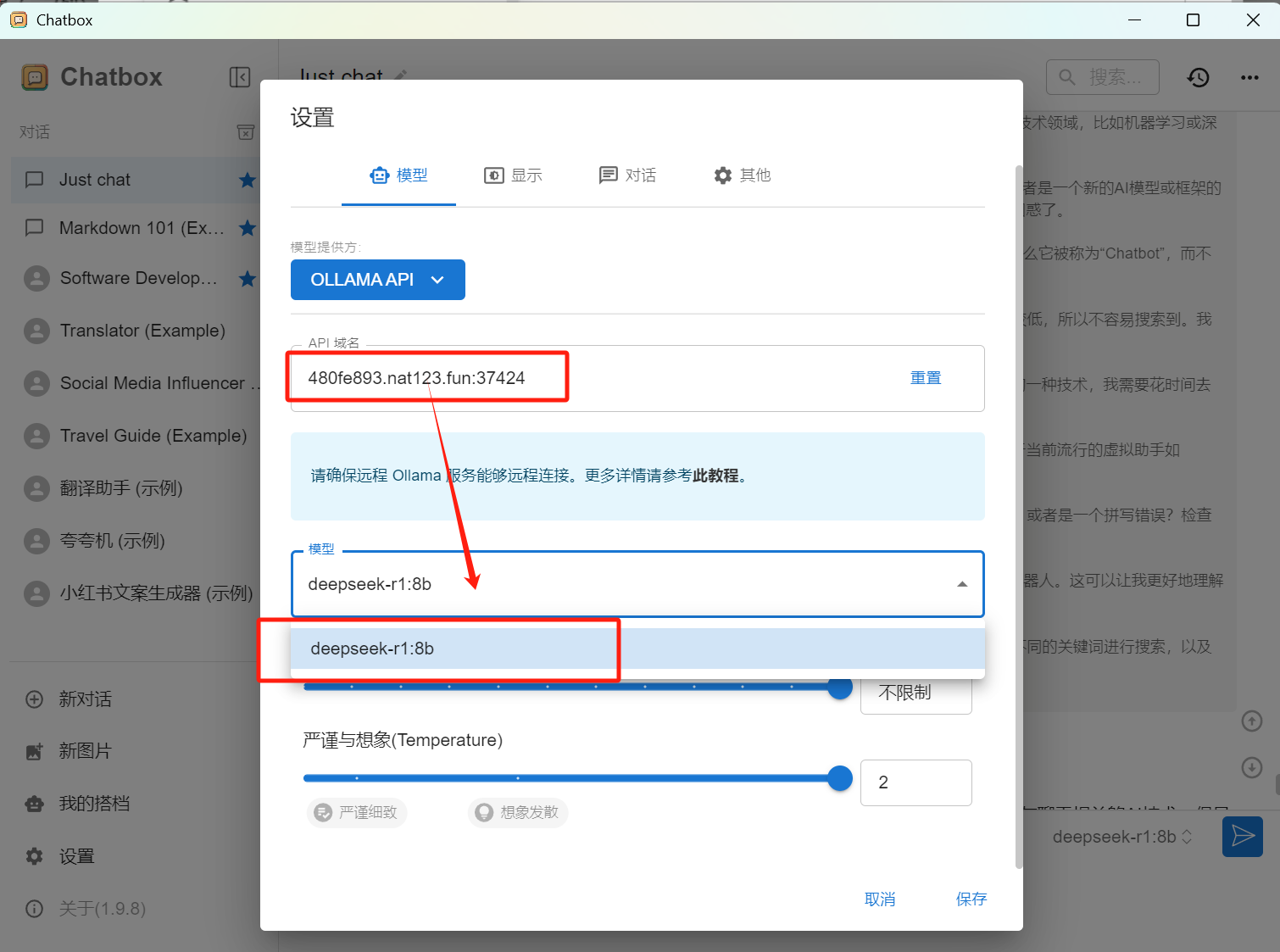1280x952 pixels.
Task: Open the Travel Guide (Example) conversation
Action: click(x=136, y=436)
